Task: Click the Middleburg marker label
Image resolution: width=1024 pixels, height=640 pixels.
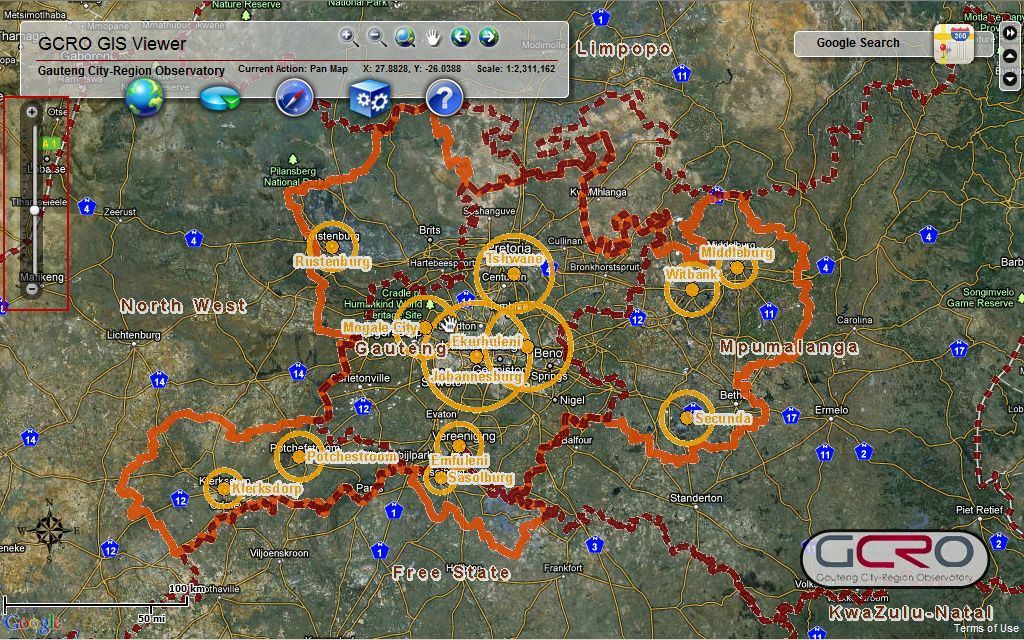Action: 737,253
